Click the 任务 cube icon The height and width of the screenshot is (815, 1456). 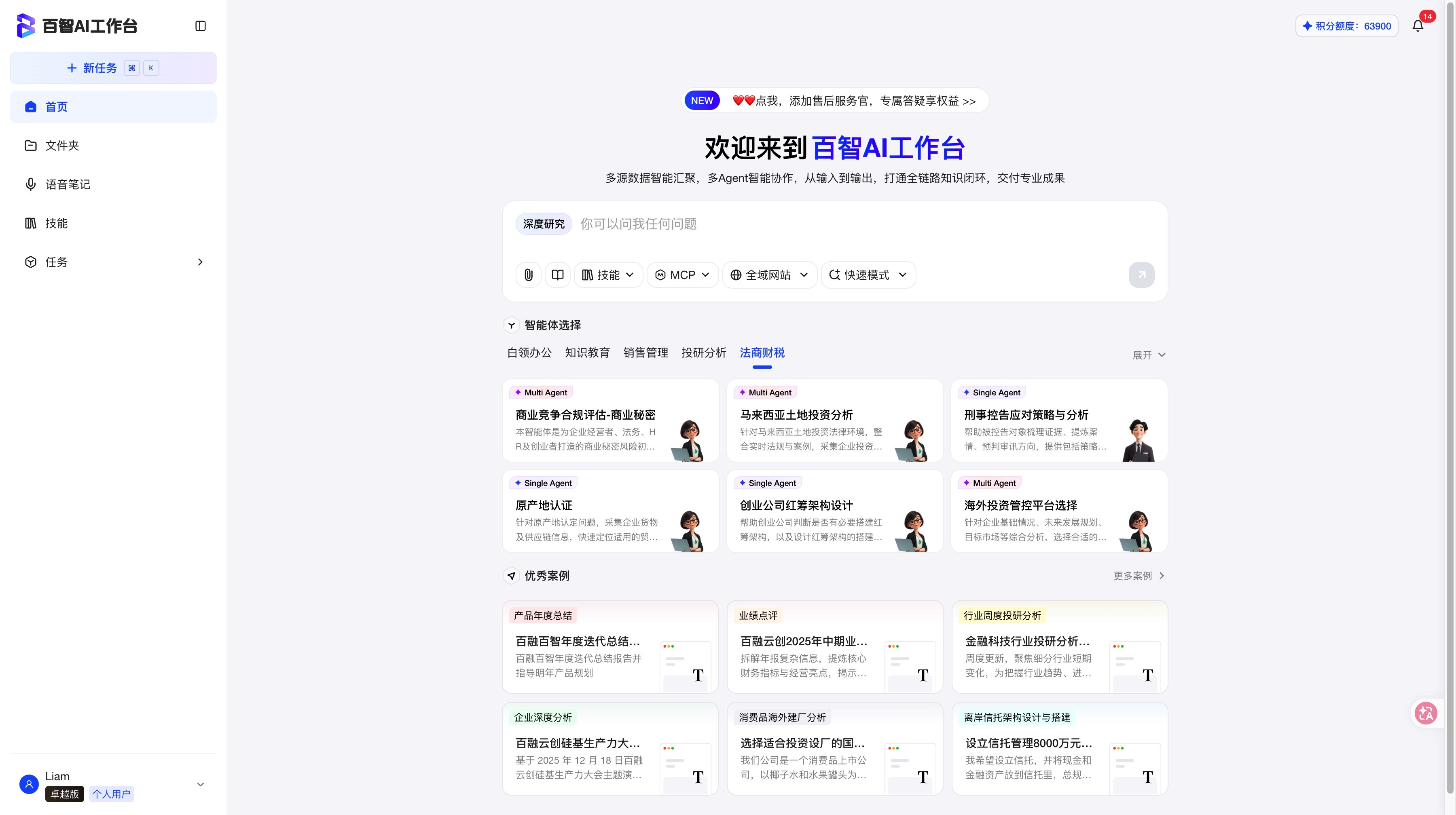pyautogui.click(x=30, y=262)
